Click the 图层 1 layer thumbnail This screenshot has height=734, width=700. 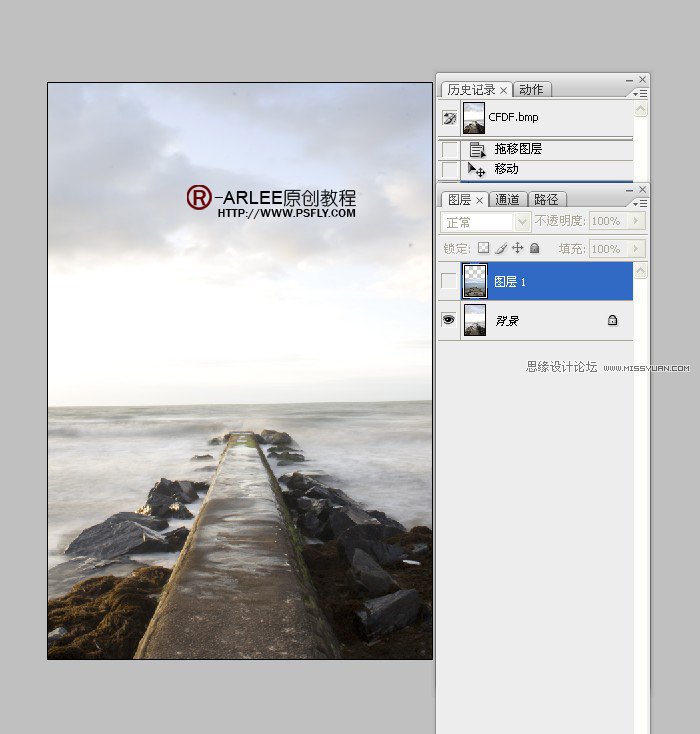[475, 281]
